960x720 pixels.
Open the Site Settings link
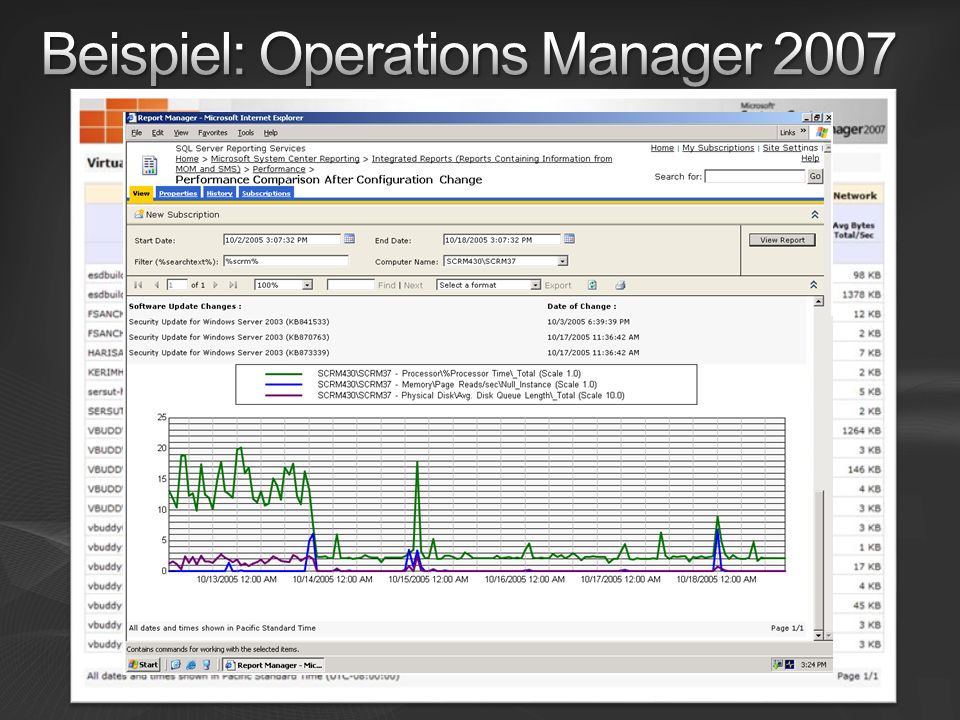click(790, 148)
